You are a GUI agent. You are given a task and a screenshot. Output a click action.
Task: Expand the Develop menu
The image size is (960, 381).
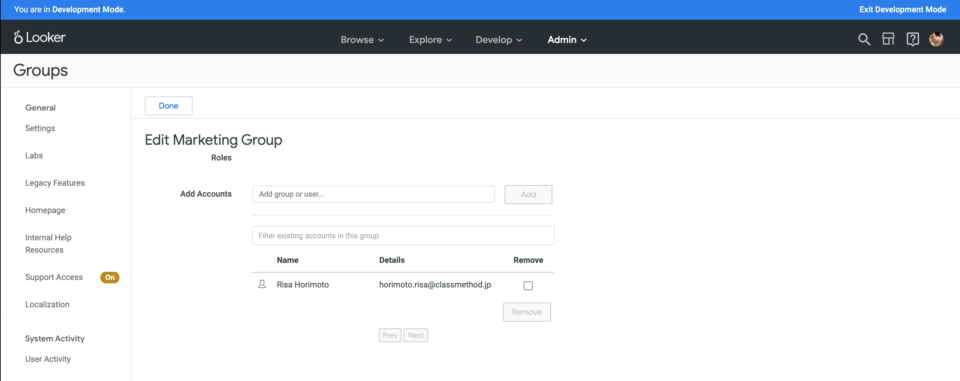(499, 40)
